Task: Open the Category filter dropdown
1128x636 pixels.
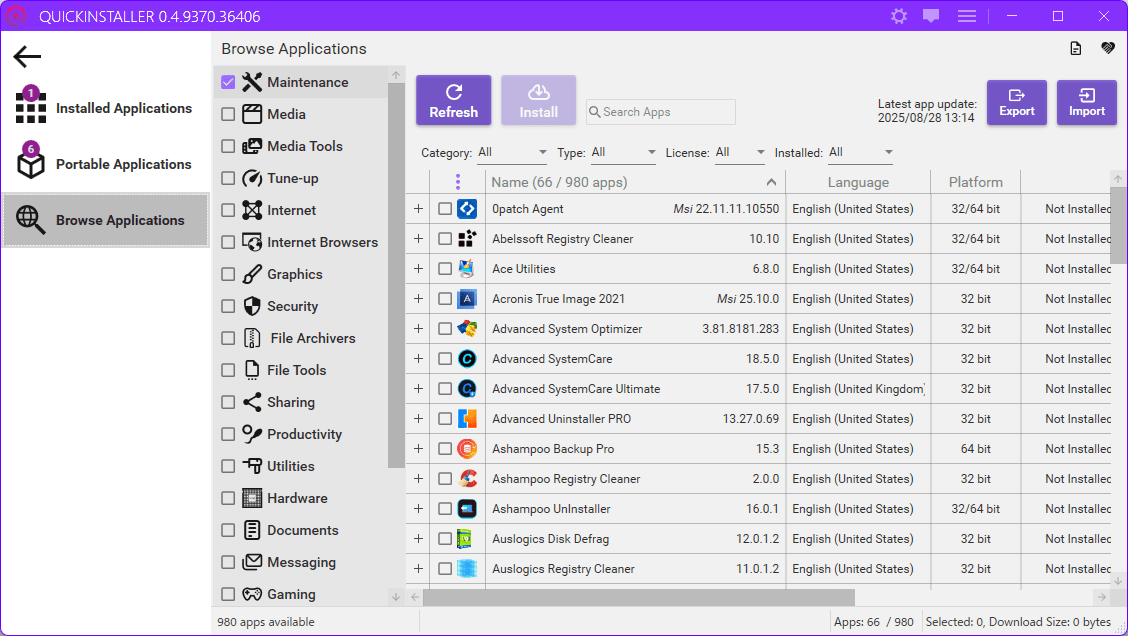Action: [512, 153]
